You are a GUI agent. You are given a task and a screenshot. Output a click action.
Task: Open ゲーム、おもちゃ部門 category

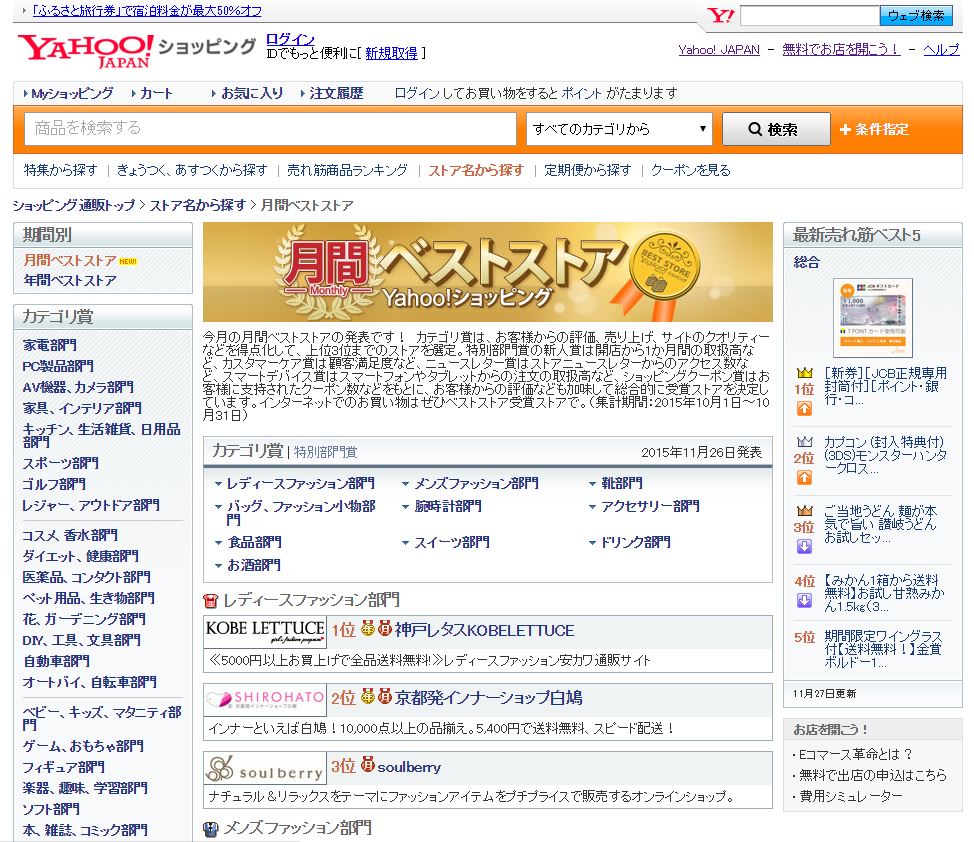83,746
